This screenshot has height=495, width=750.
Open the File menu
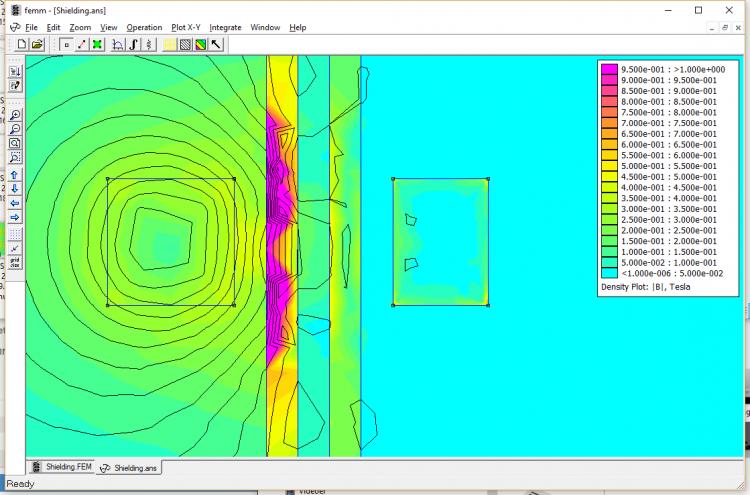32,27
